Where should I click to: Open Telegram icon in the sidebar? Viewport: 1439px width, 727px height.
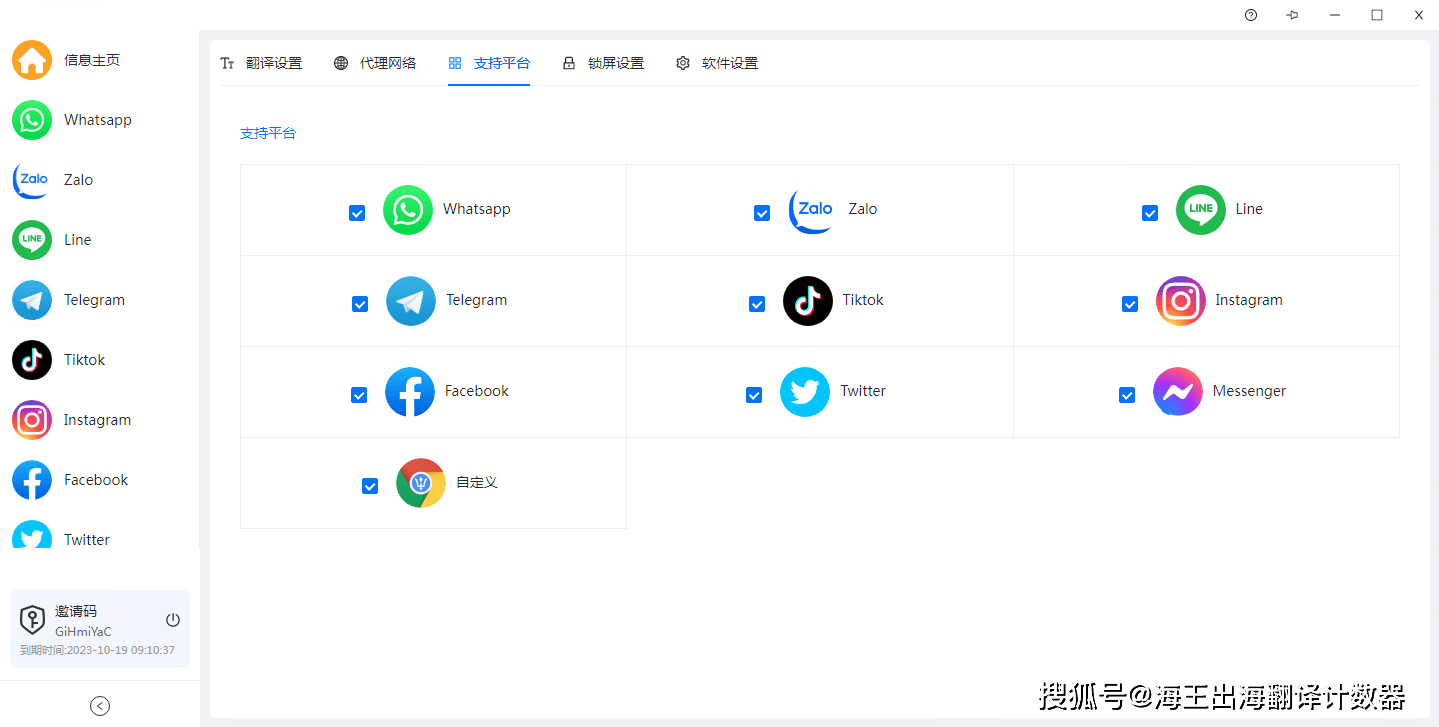pos(32,300)
